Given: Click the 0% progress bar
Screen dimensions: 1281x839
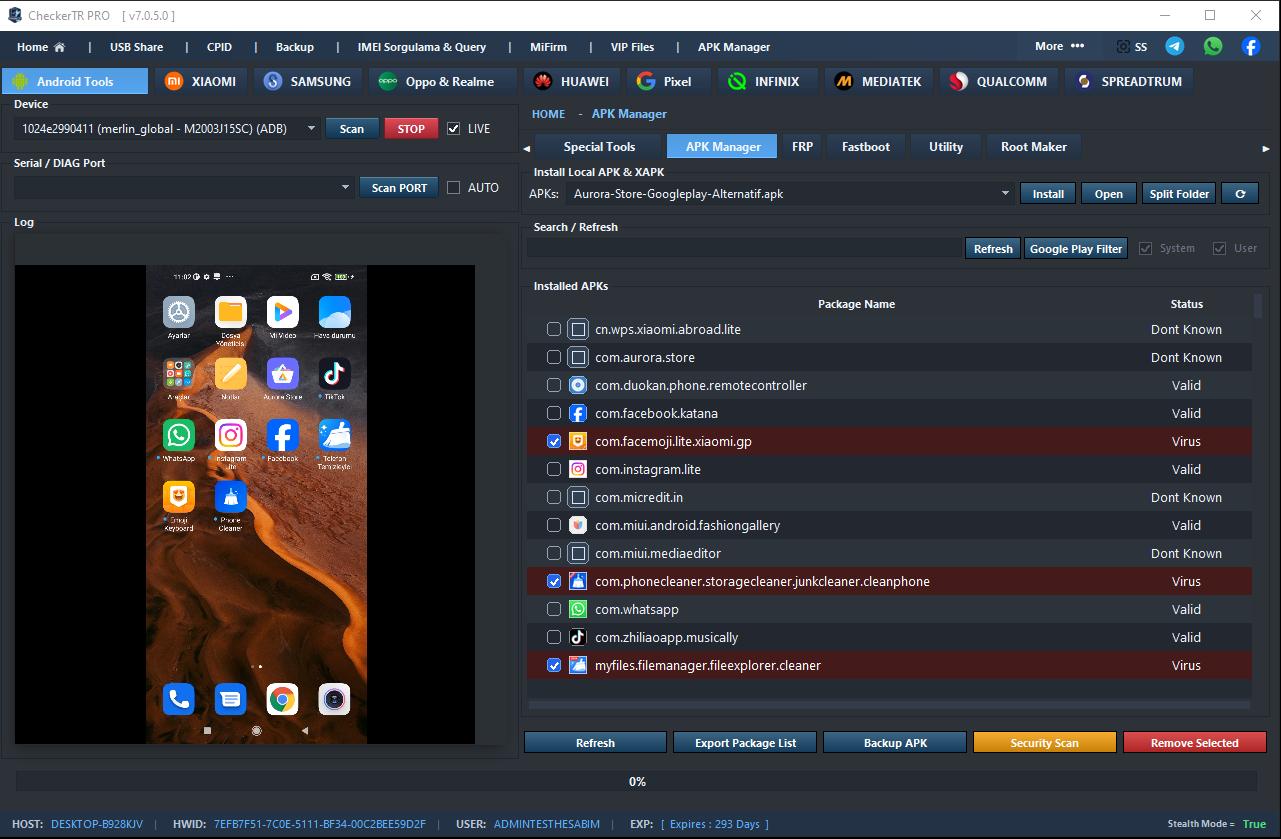Looking at the screenshot, I should (x=637, y=782).
